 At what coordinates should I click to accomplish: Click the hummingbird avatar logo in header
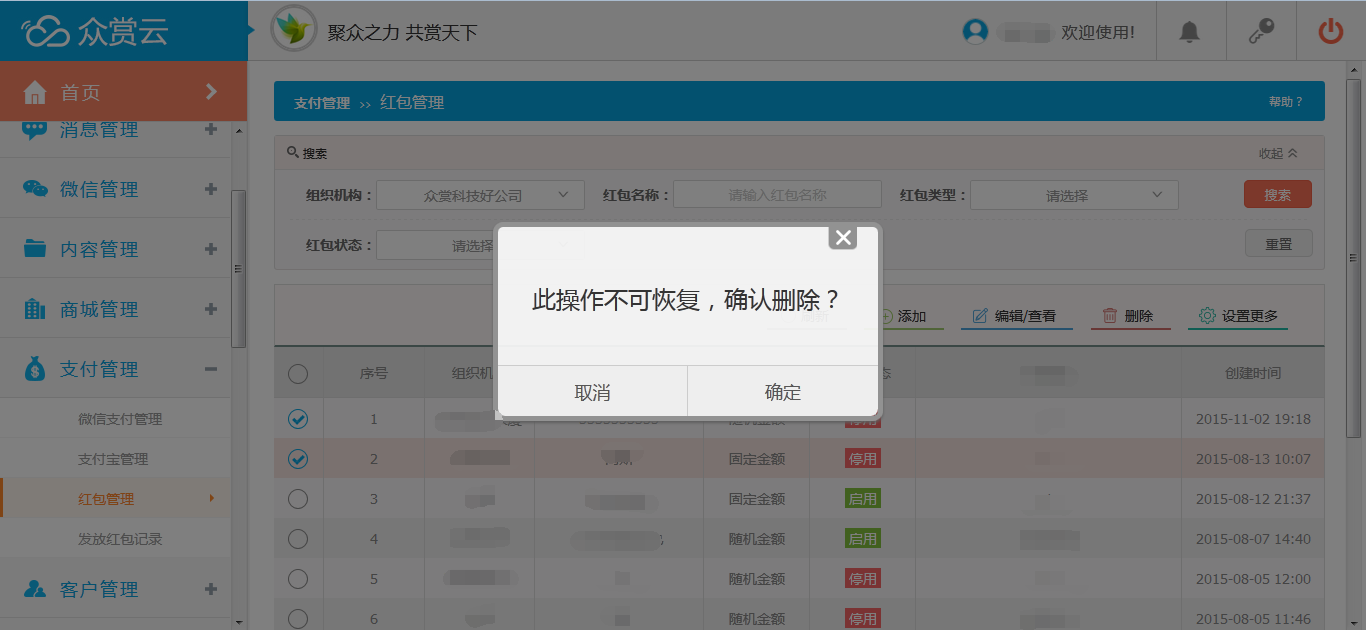click(x=294, y=30)
